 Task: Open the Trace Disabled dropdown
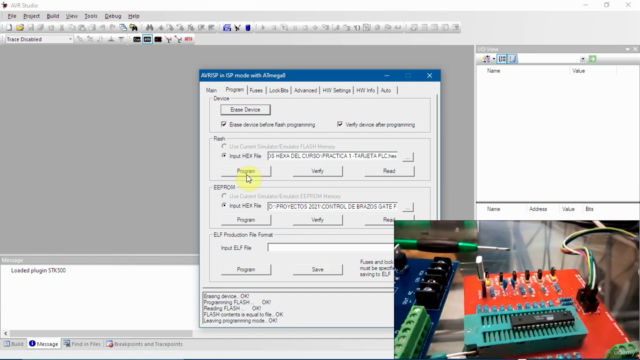[70, 39]
